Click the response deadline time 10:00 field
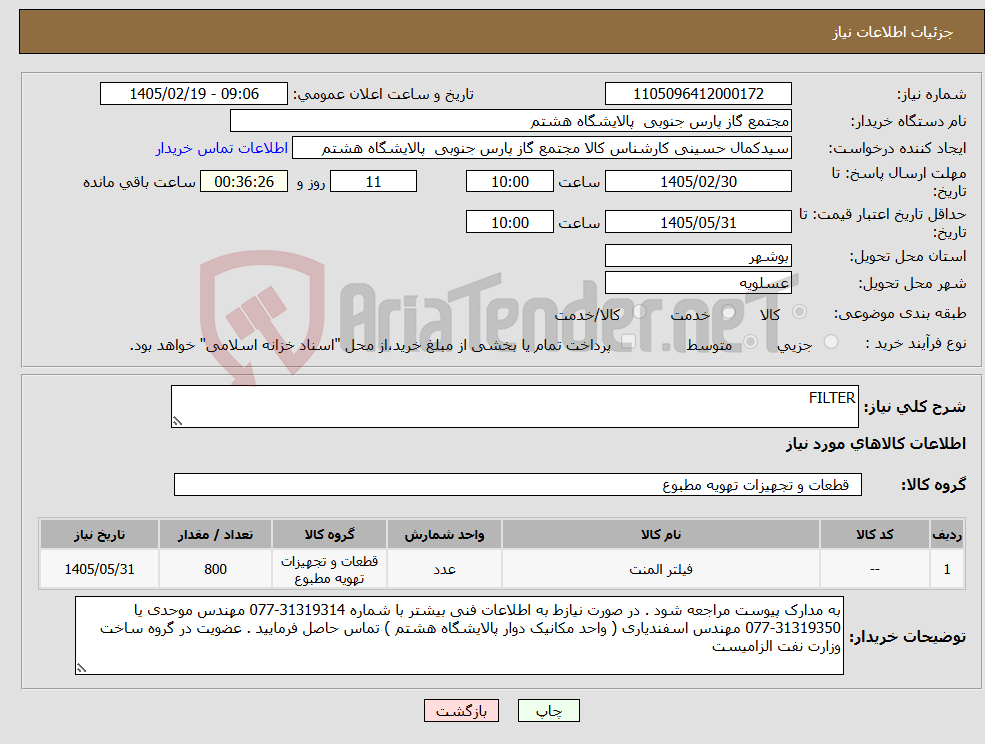The width and height of the screenshot is (985, 744). (509, 182)
